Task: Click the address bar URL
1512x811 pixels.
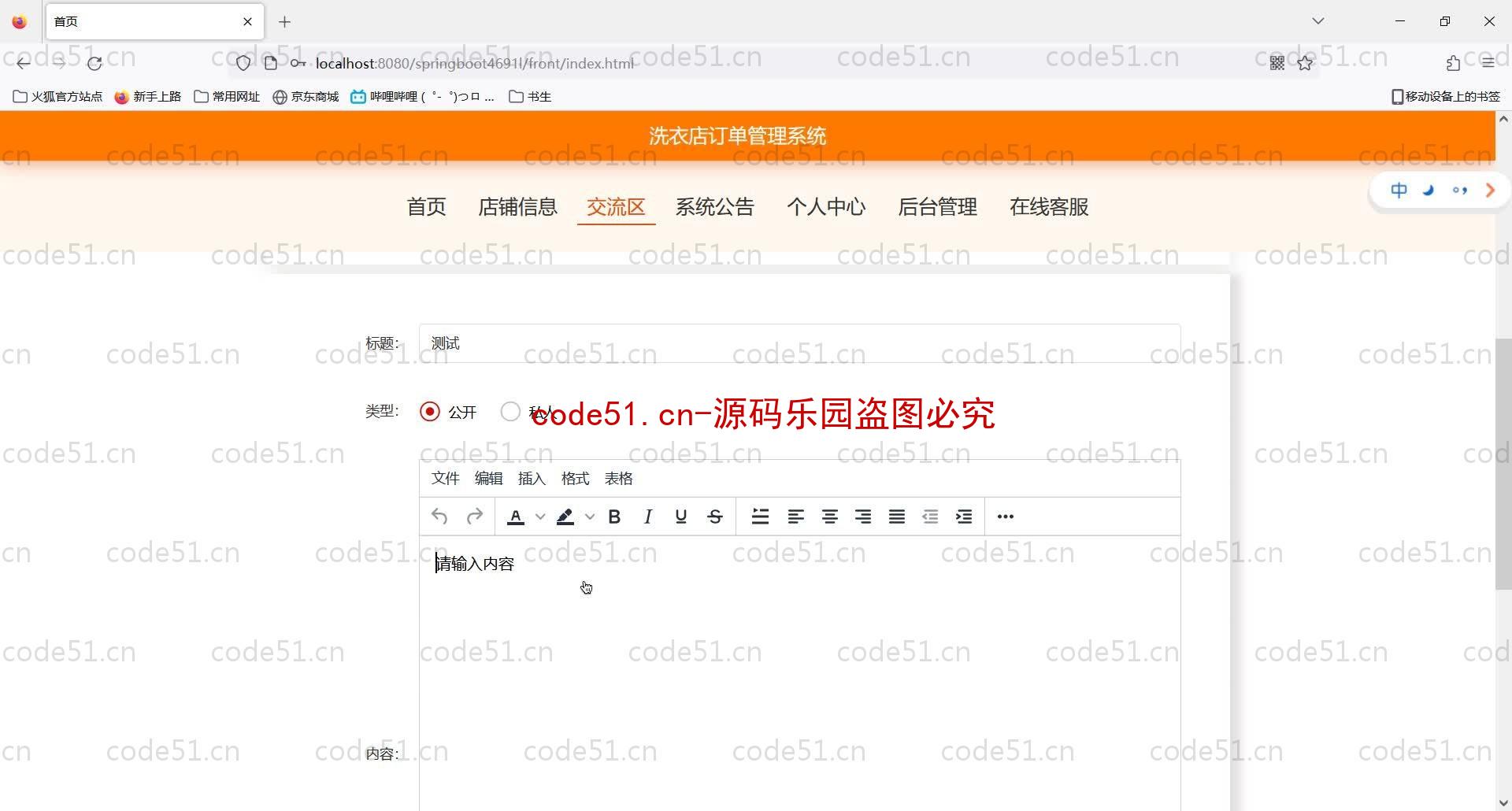Action: coord(474,63)
